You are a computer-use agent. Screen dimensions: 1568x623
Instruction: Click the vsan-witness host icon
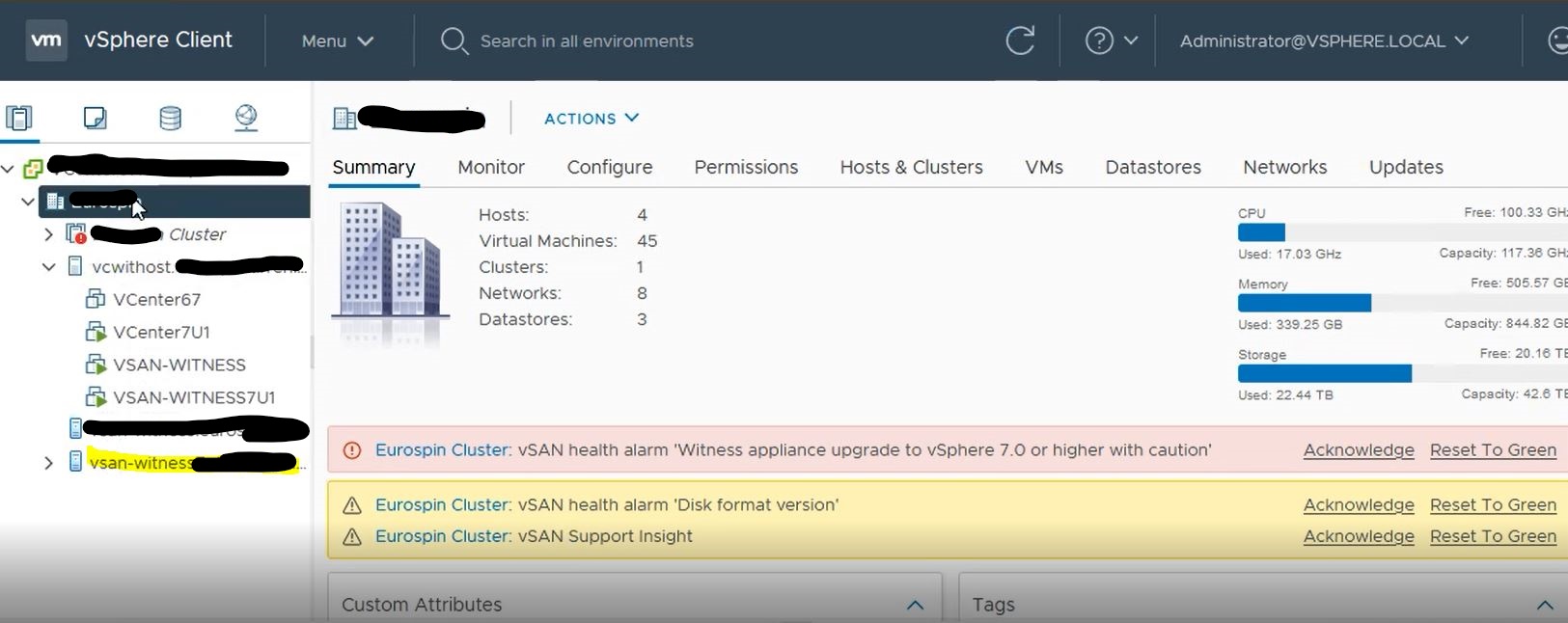click(75, 462)
